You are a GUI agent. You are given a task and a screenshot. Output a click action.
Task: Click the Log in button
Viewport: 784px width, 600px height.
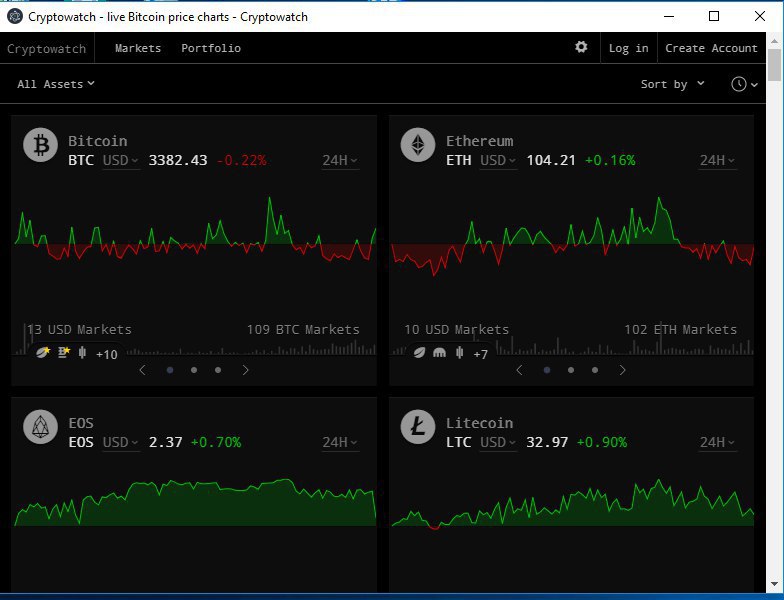pyautogui.click(x=628, y=48)
